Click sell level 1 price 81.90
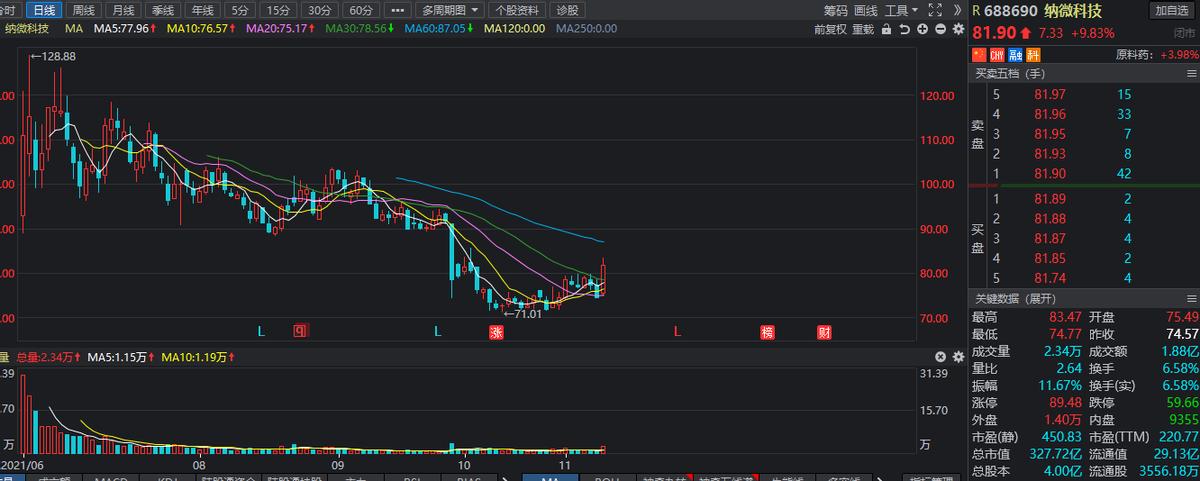Image resolution: width=1200 pixels, height=481 pixels. pos(1049,173)
